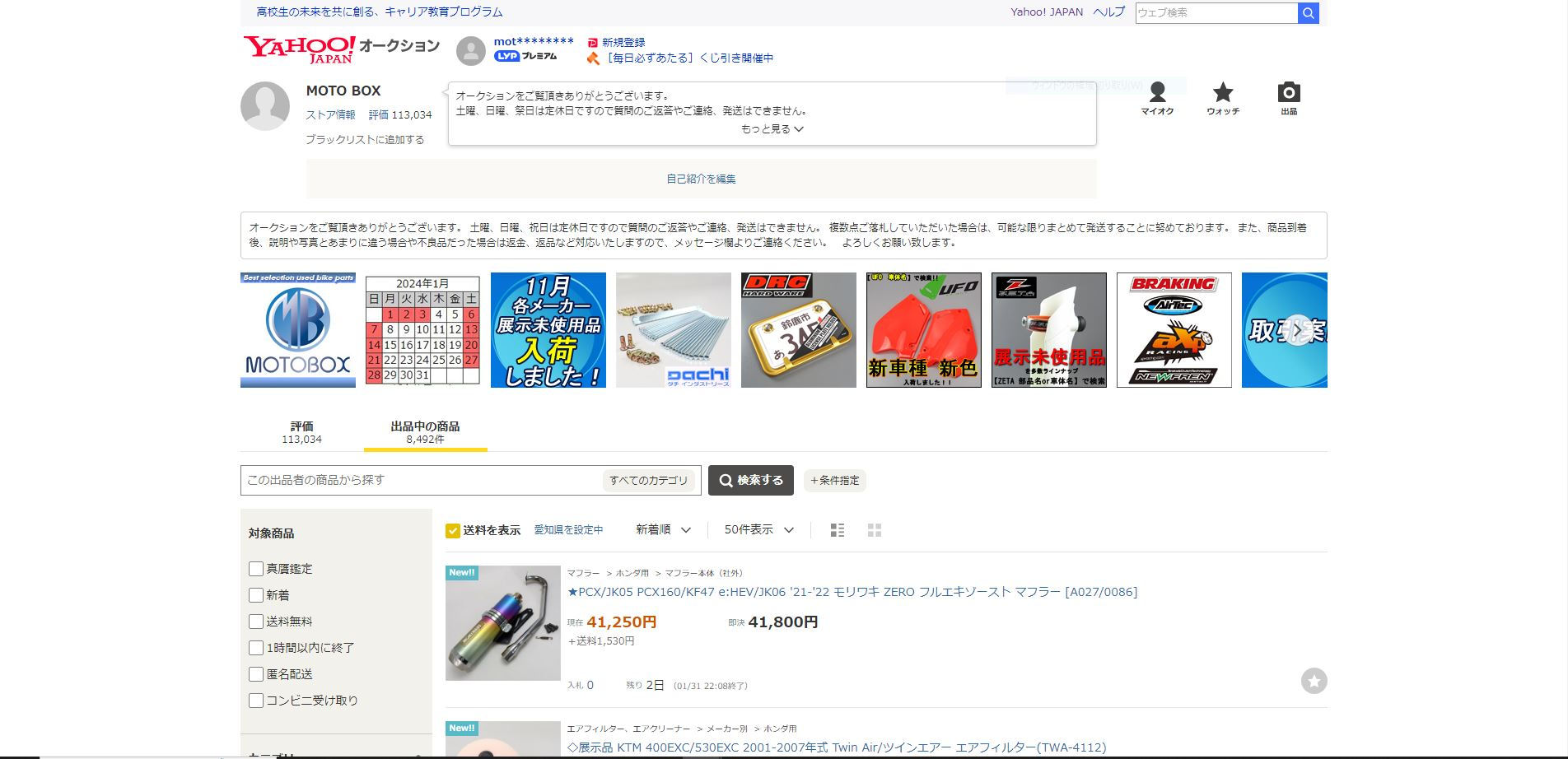Open the PCX Moriwaki muffler product image
This screenshot has width=1568, height=759.
[x=503, y=623]
